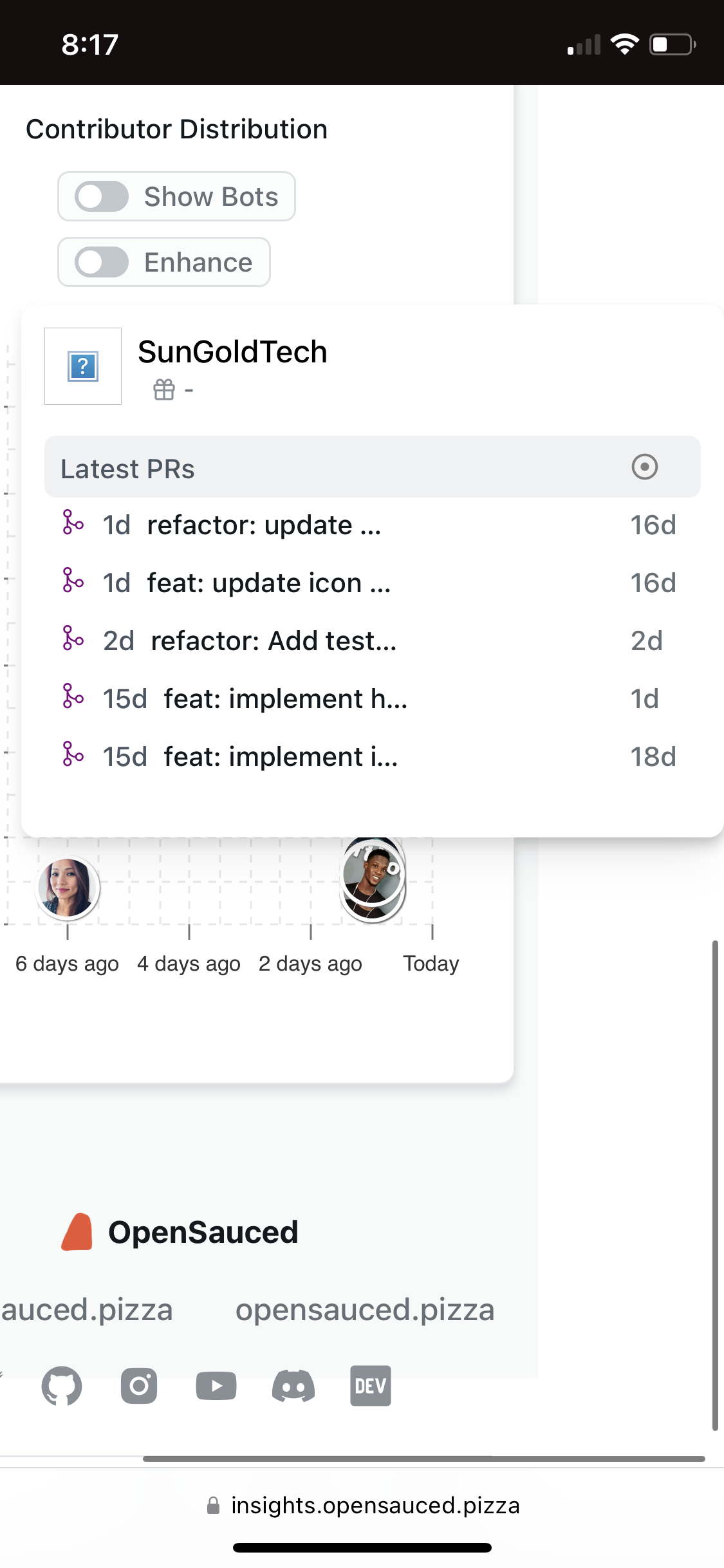This screenshot has height=1568, width=724.
Task: Click the merged PR icon beside 'feat: implement h...'
Action: coord(73,696)
